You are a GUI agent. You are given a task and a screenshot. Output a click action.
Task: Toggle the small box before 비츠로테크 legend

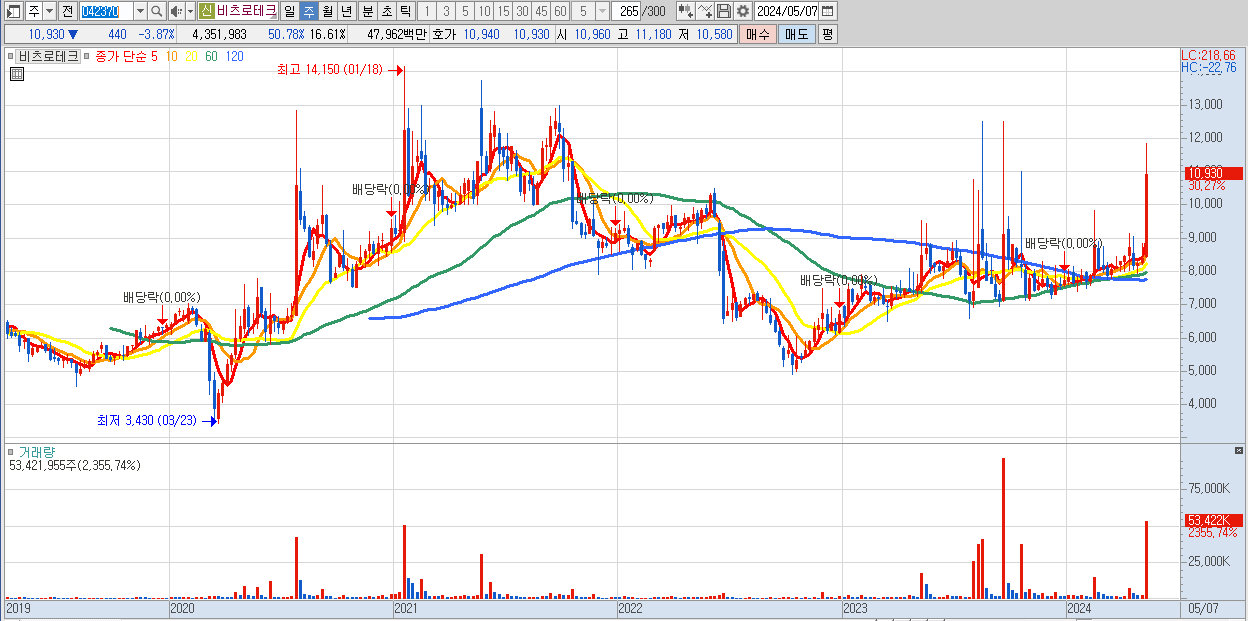click(10, 56)
